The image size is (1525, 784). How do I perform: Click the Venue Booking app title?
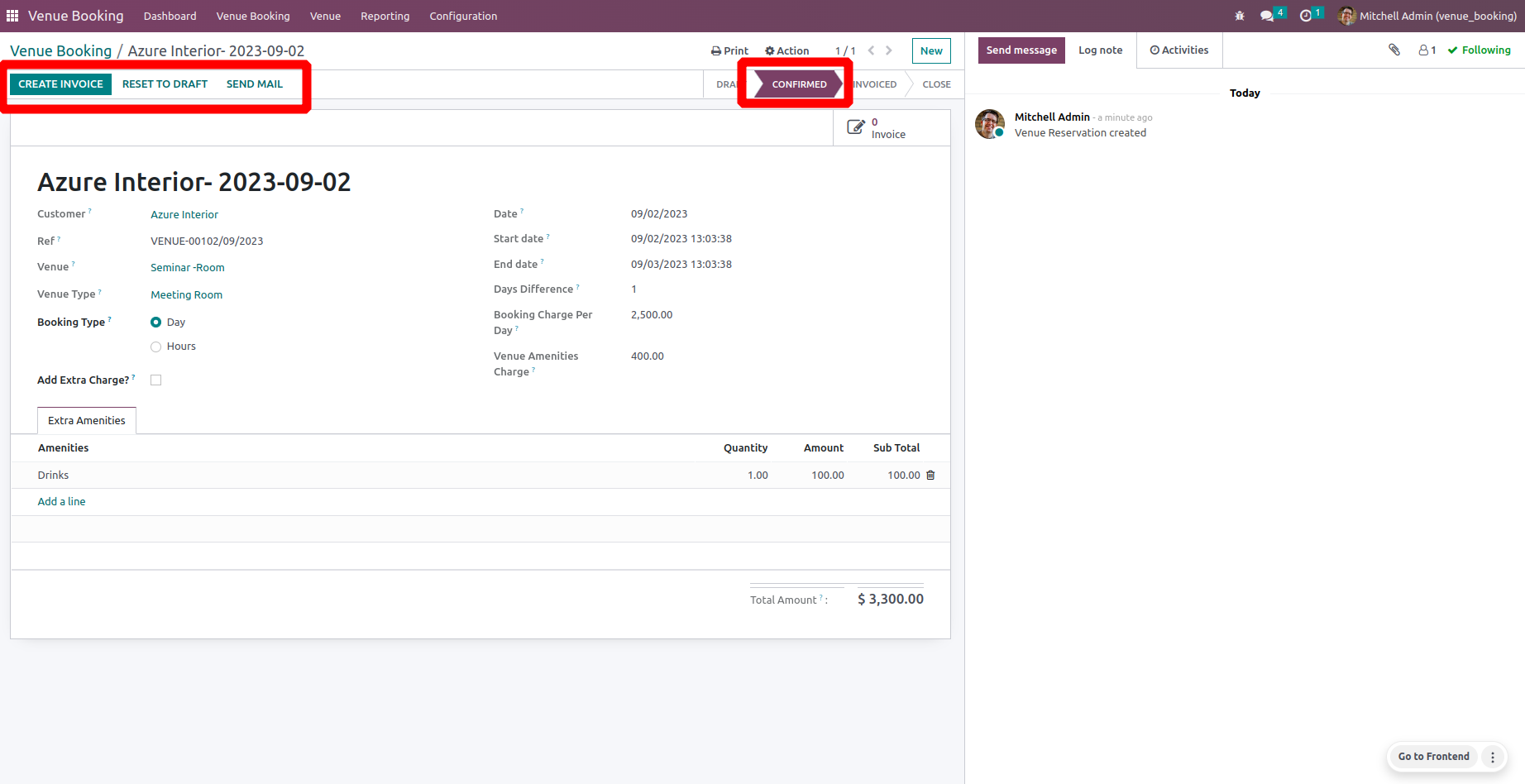click(x=75, y=16)
